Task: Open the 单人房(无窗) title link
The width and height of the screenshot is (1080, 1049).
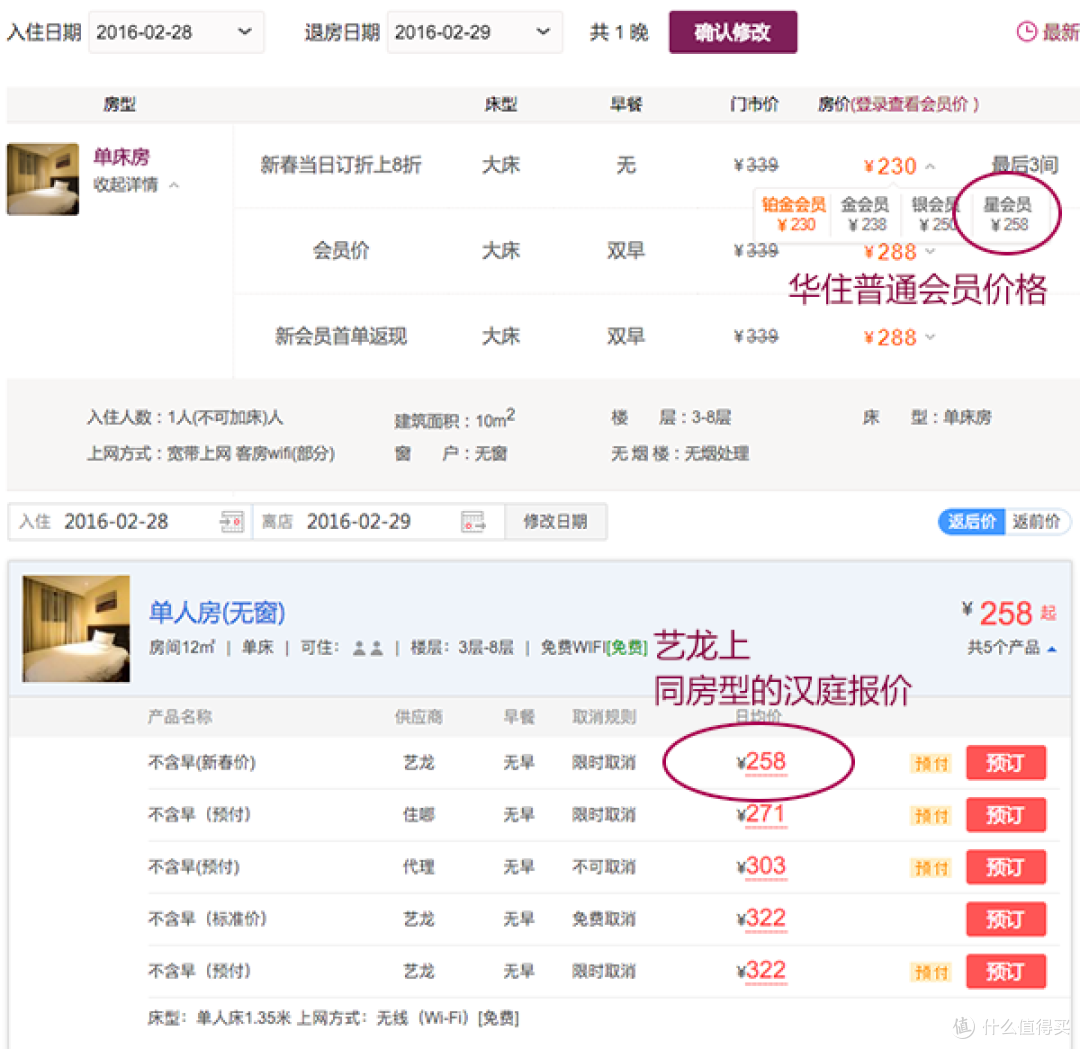Action: [x=217, y=612]
